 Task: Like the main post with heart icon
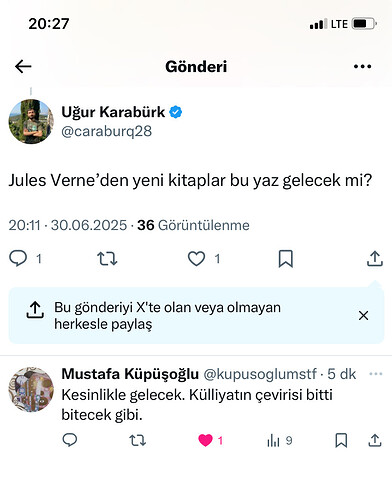click(196, 259)
